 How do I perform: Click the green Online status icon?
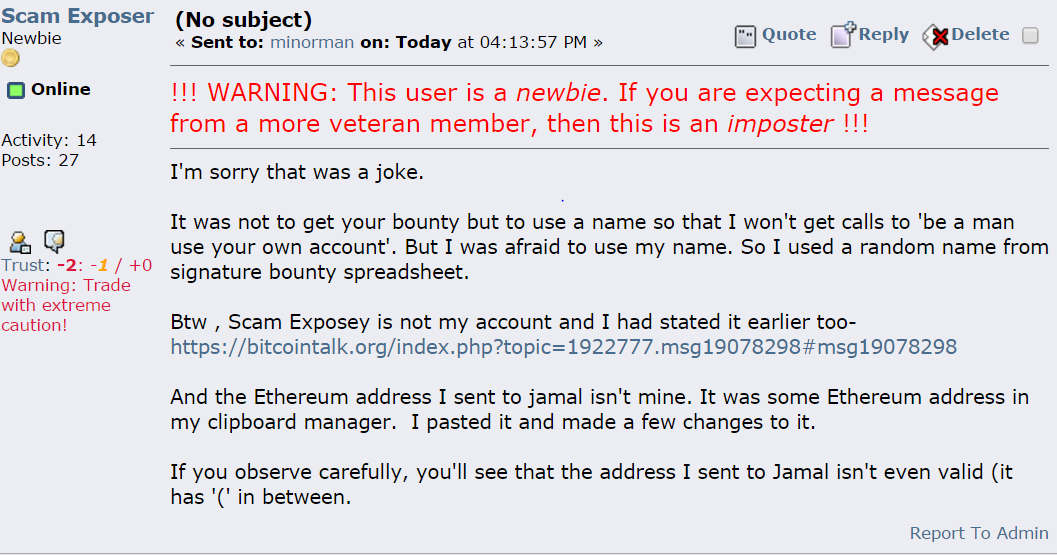pos(16,90)
